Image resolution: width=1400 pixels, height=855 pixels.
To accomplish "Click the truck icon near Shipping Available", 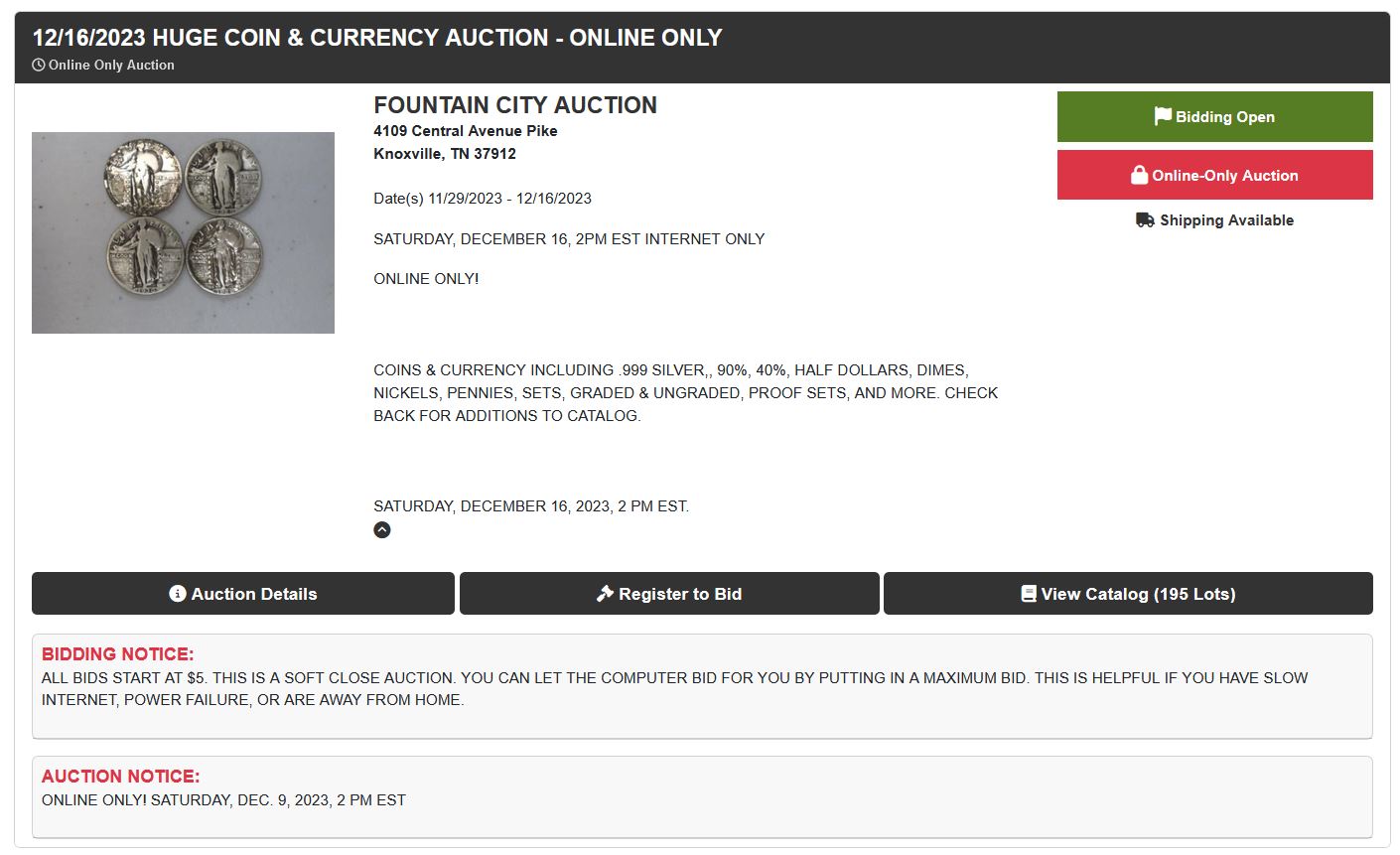I will click(x=1145, y=219).
